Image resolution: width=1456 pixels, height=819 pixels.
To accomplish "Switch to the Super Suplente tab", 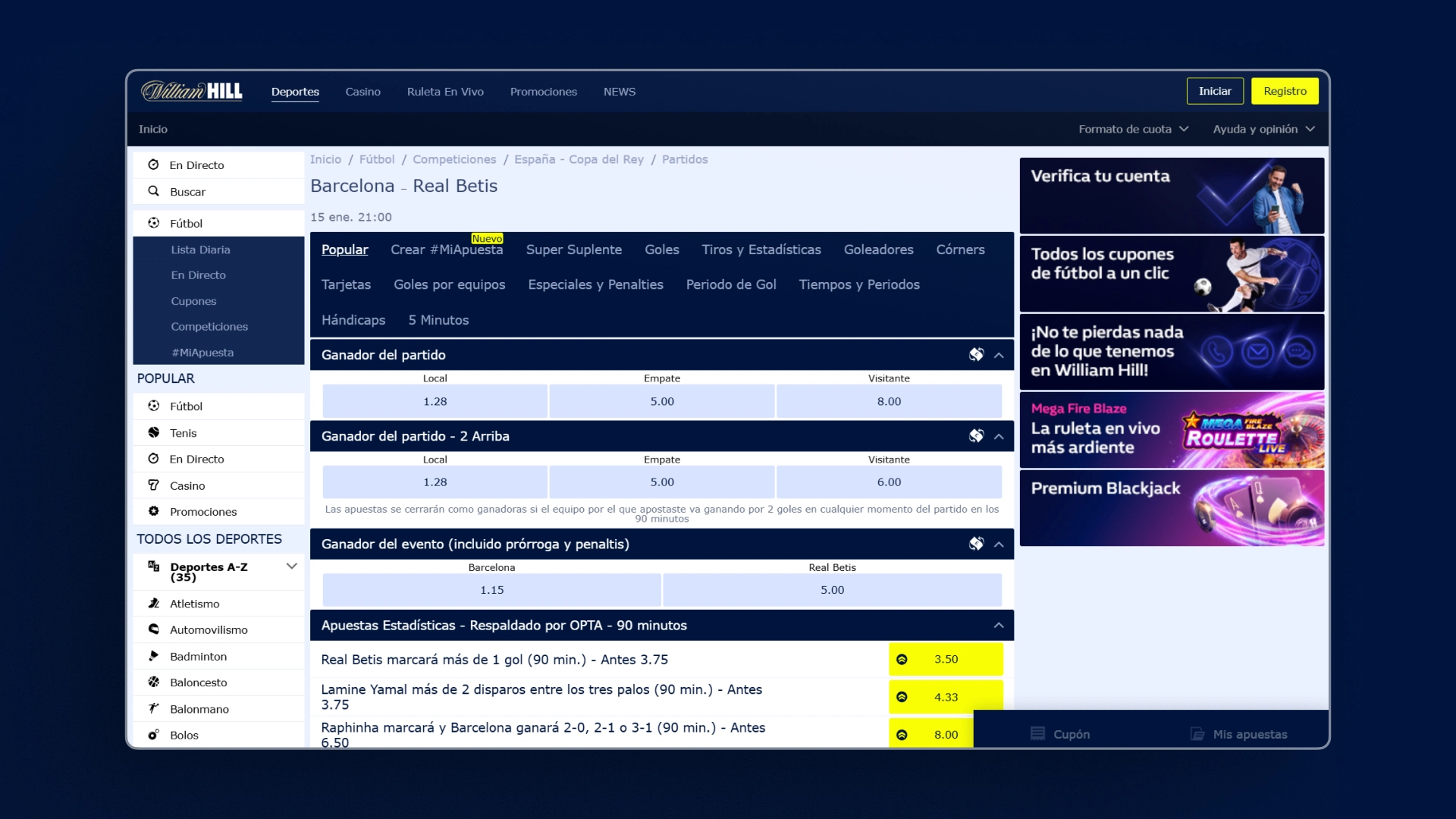I will [573, 249].
